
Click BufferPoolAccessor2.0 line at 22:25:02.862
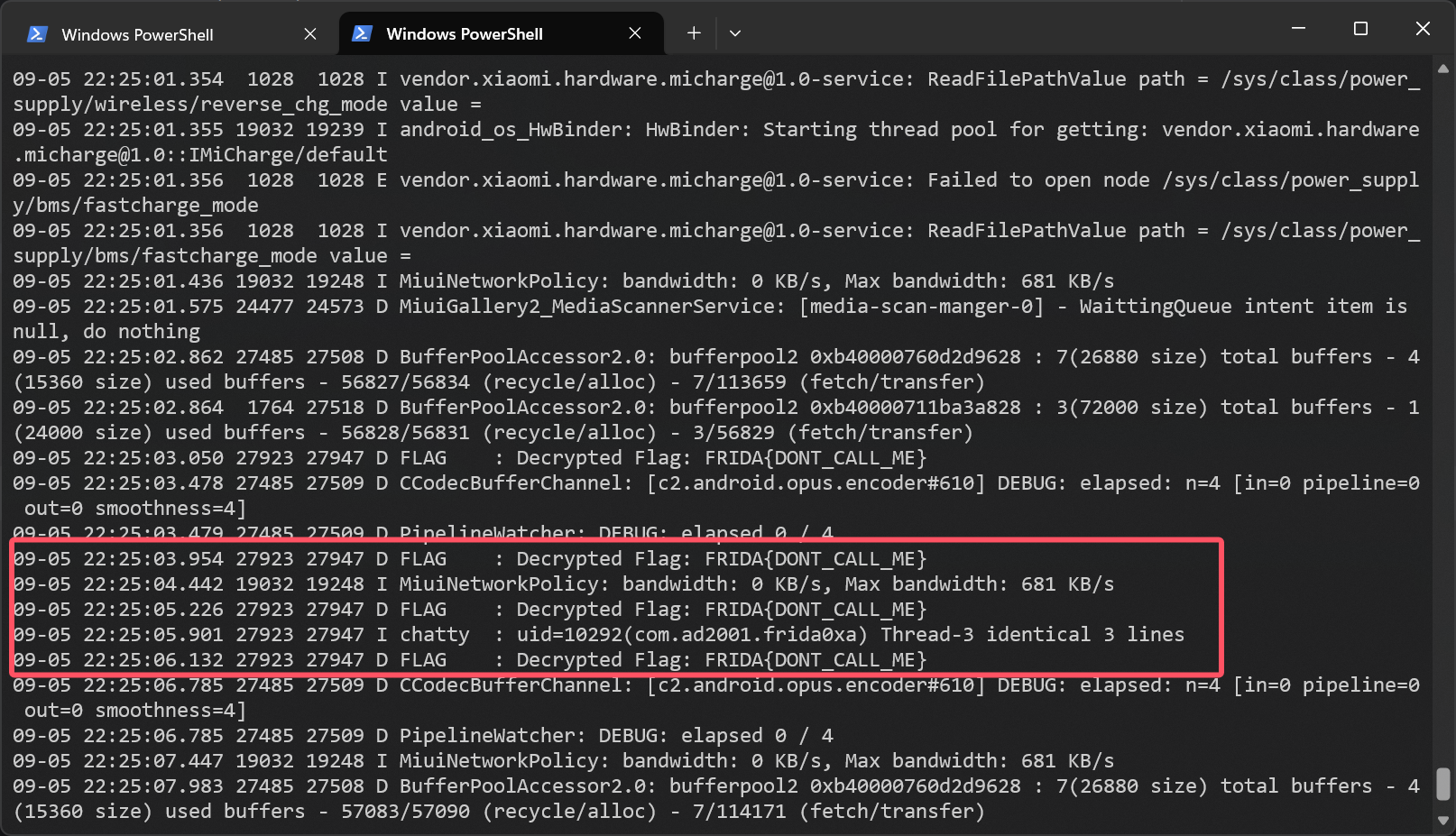pyautogui.click(x=715, y=370)
